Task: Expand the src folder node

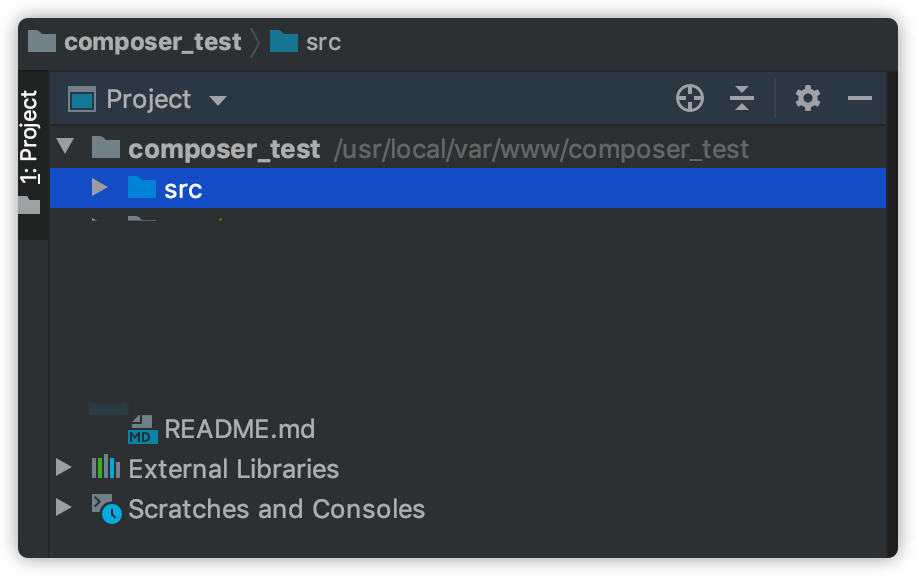Action: click(99, 188)
